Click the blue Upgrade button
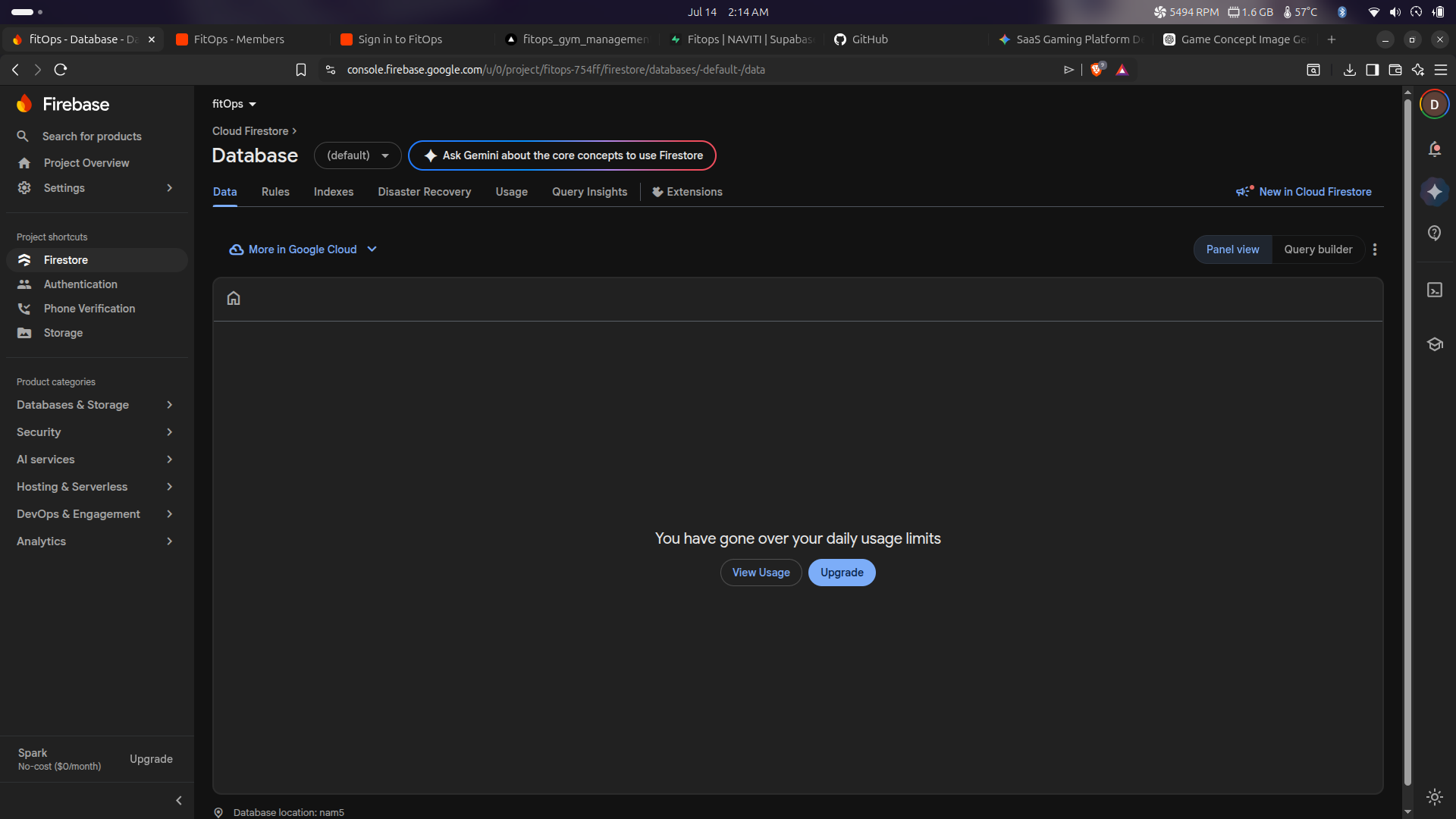This screenshot has height=819, width=1456. click(x=842, y=573)
